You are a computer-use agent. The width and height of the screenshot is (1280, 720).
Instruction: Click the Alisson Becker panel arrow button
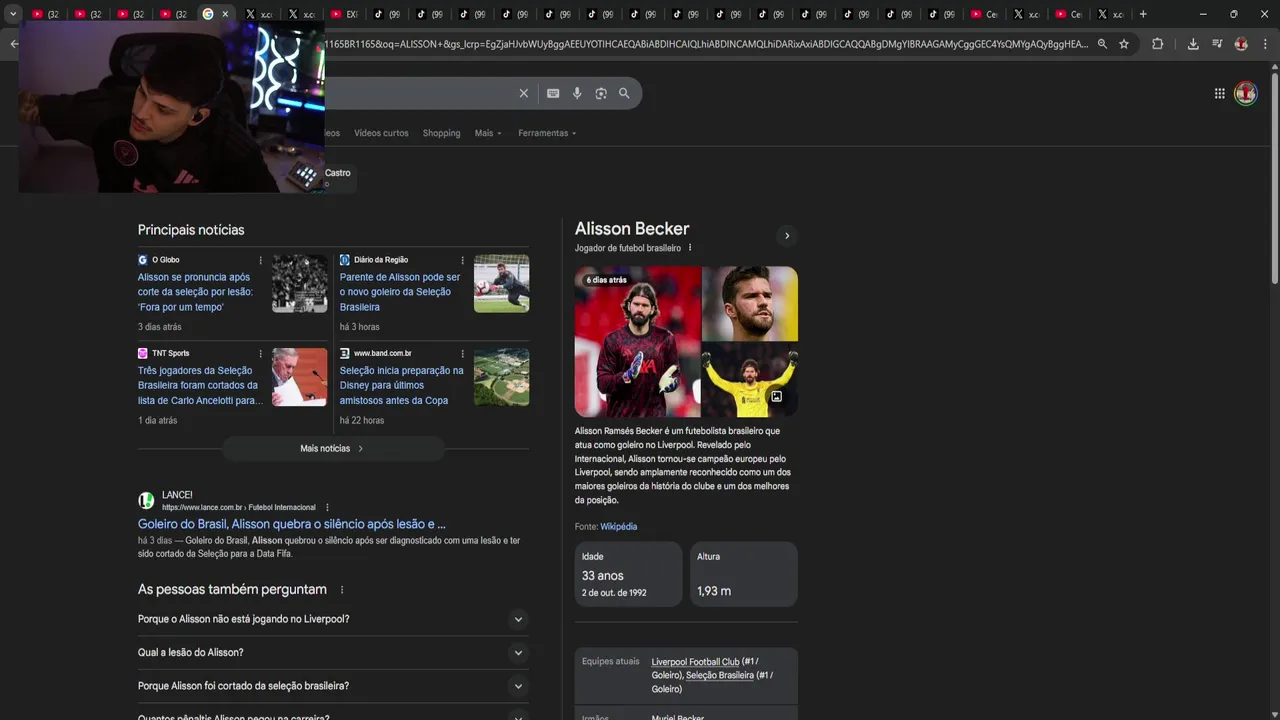pos(787,236)
